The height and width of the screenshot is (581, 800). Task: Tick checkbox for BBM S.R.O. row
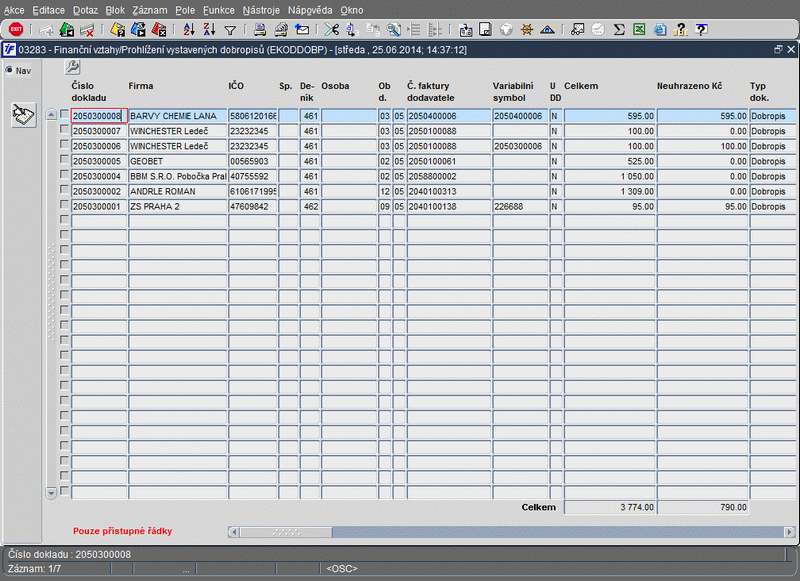(x=64, y=174)
